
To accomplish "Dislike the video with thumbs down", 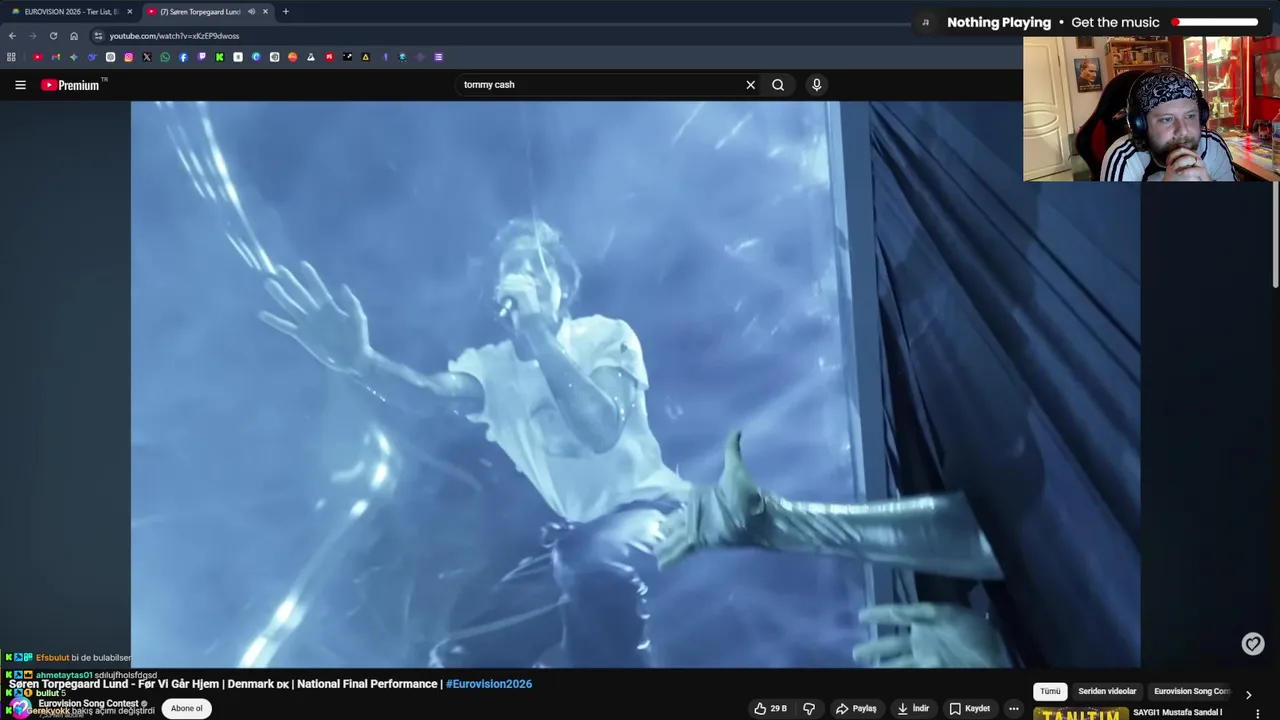I will (809, 708).
